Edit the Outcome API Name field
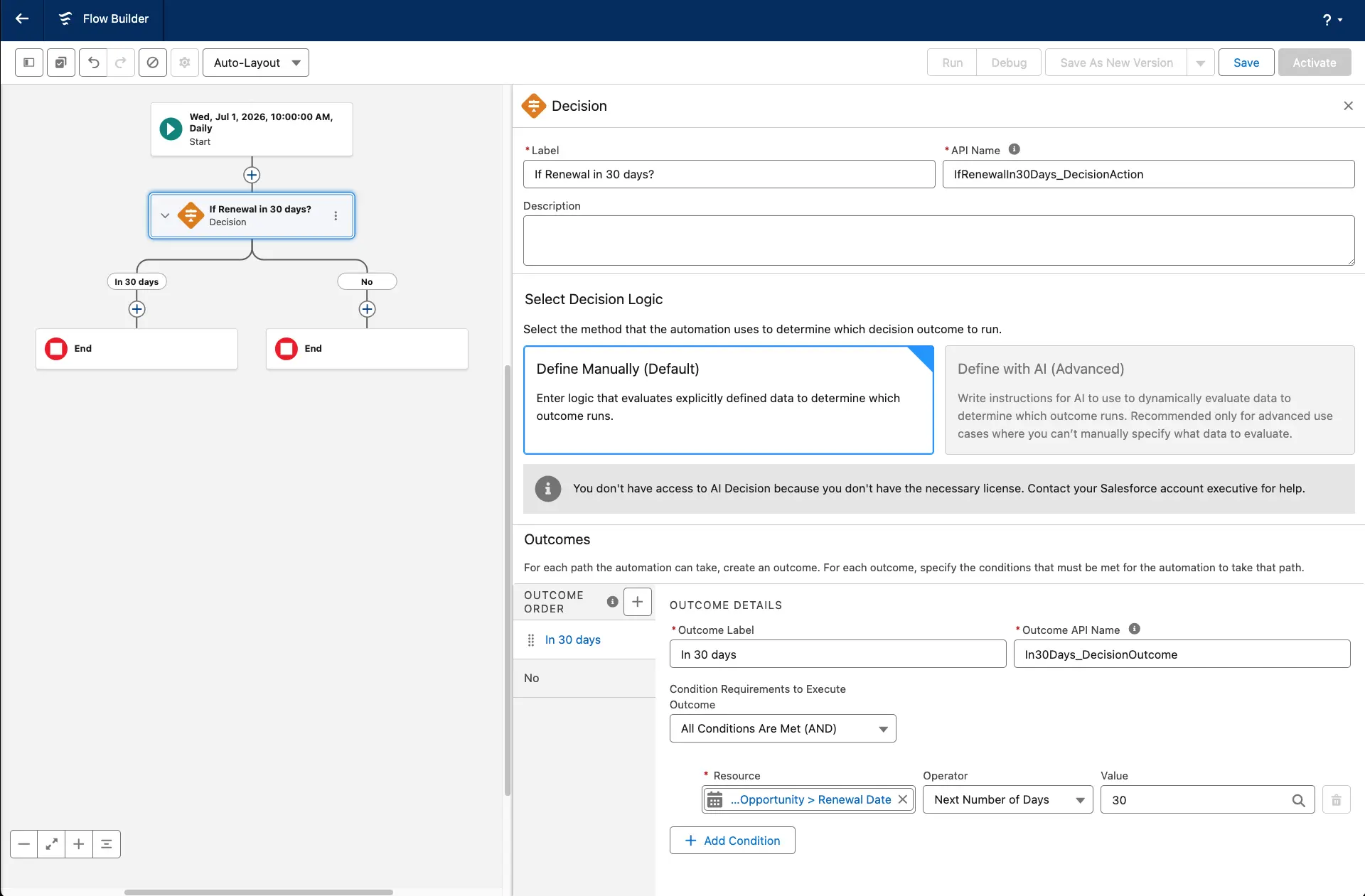1365x896 pixels. 1182,654
